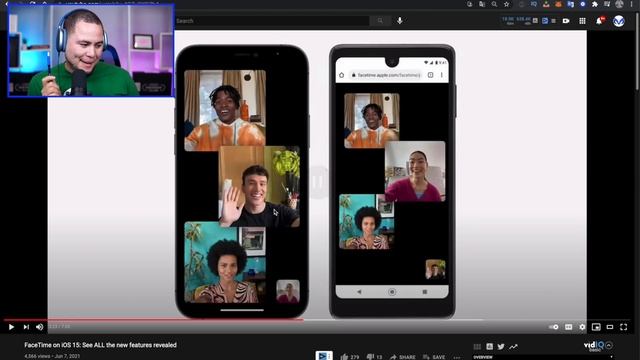Open the player settings gear

pos(582,327)
